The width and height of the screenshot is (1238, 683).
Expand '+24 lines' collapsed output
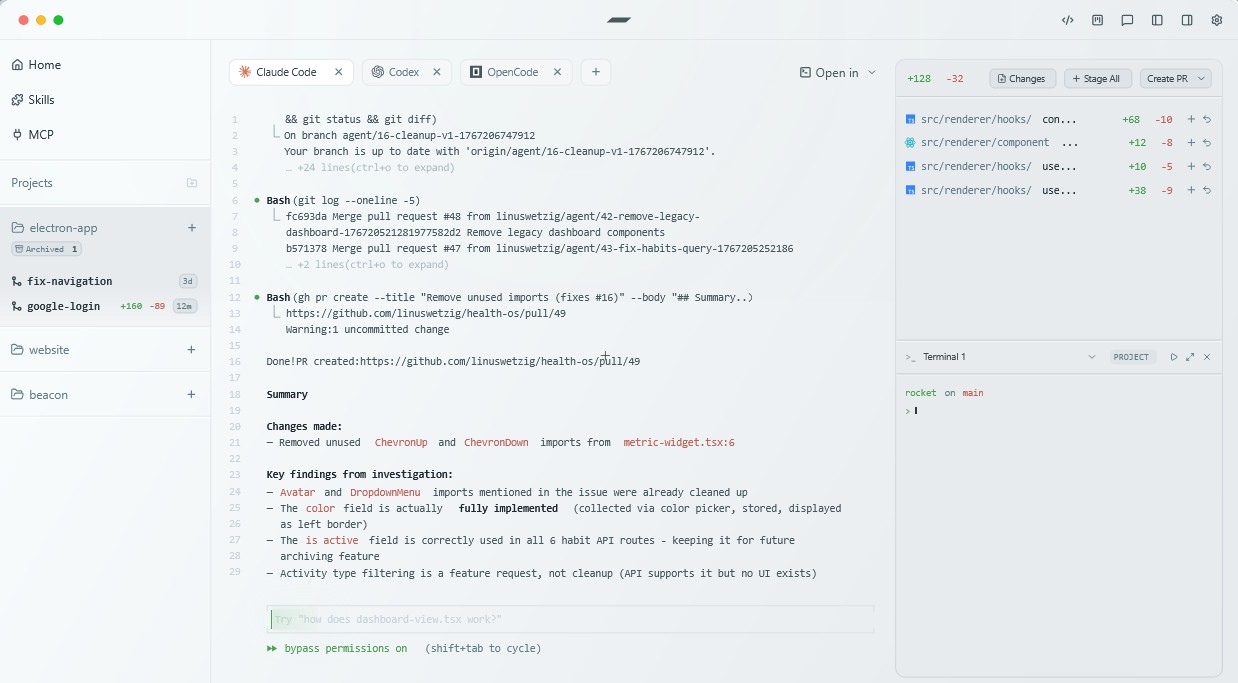point(369,168)
